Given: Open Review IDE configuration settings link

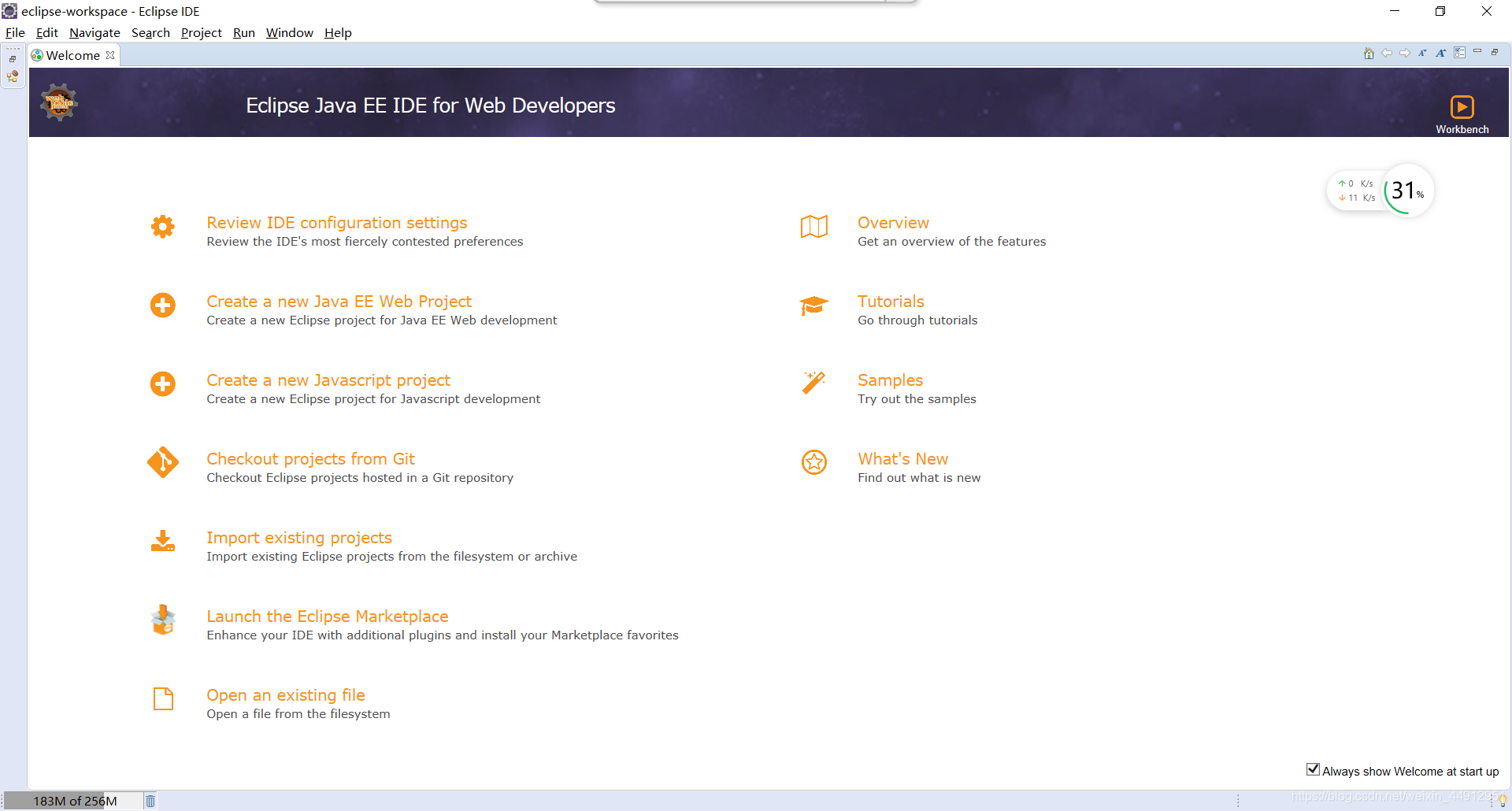Looking at the screenshot, I should coord(337,223).
